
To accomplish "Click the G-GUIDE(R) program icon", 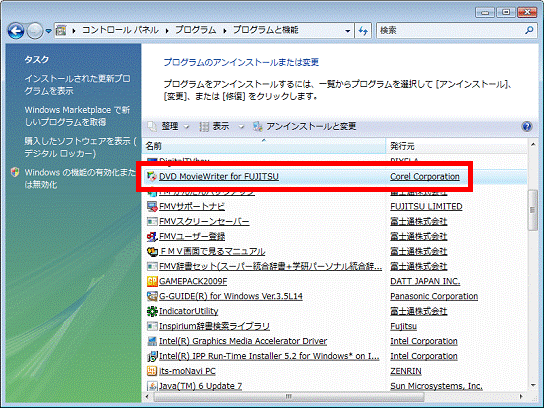I will coord(152,296).
